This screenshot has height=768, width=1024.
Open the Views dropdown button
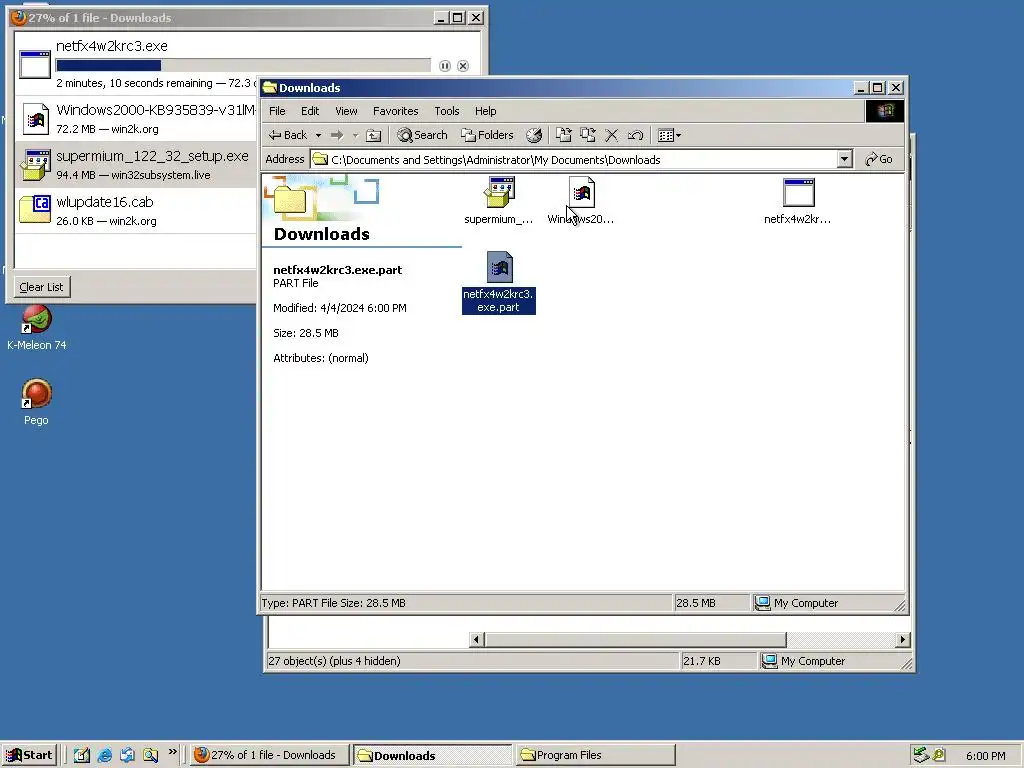pos(669,135)
